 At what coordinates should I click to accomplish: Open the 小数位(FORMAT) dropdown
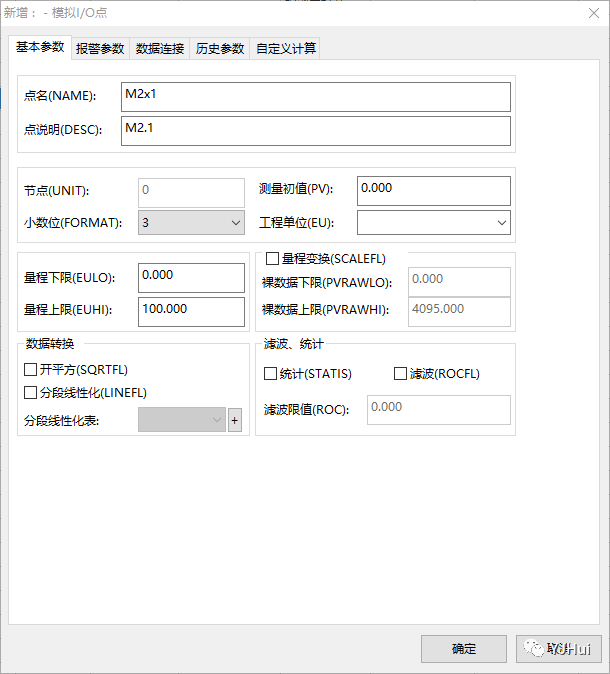point(191,223)
